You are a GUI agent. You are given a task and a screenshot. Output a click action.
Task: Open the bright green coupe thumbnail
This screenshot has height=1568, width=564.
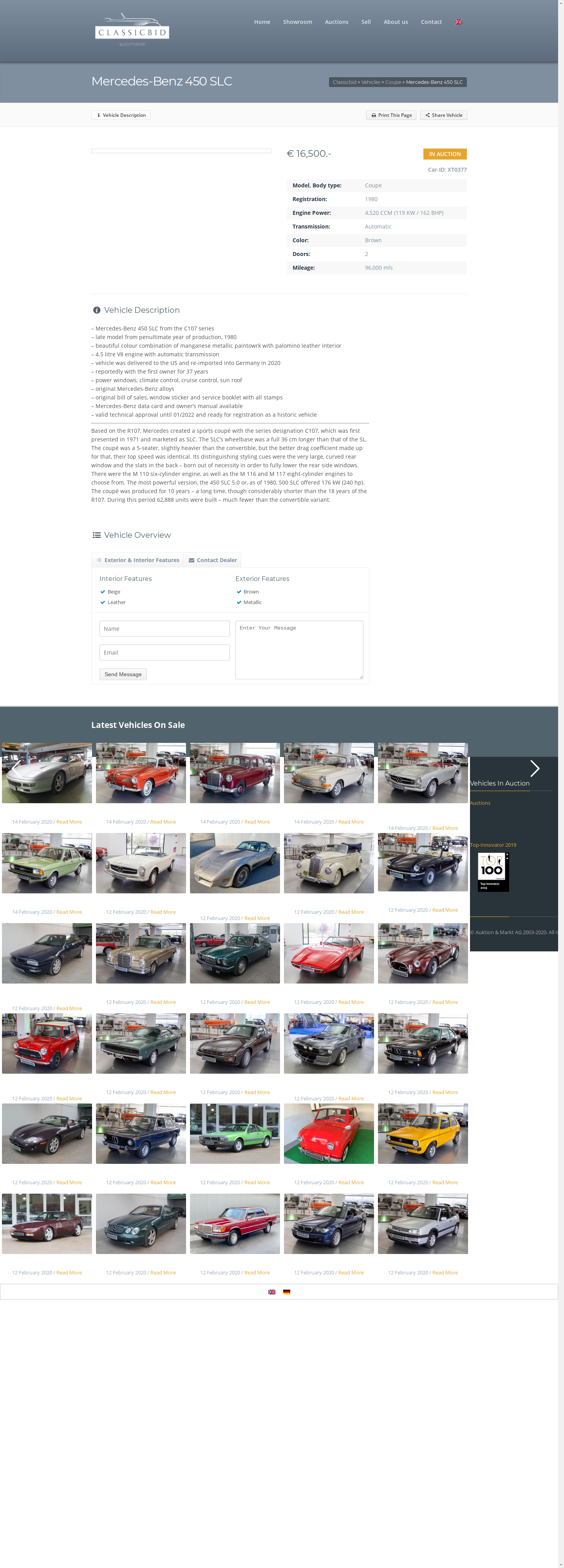point(235,1133)
